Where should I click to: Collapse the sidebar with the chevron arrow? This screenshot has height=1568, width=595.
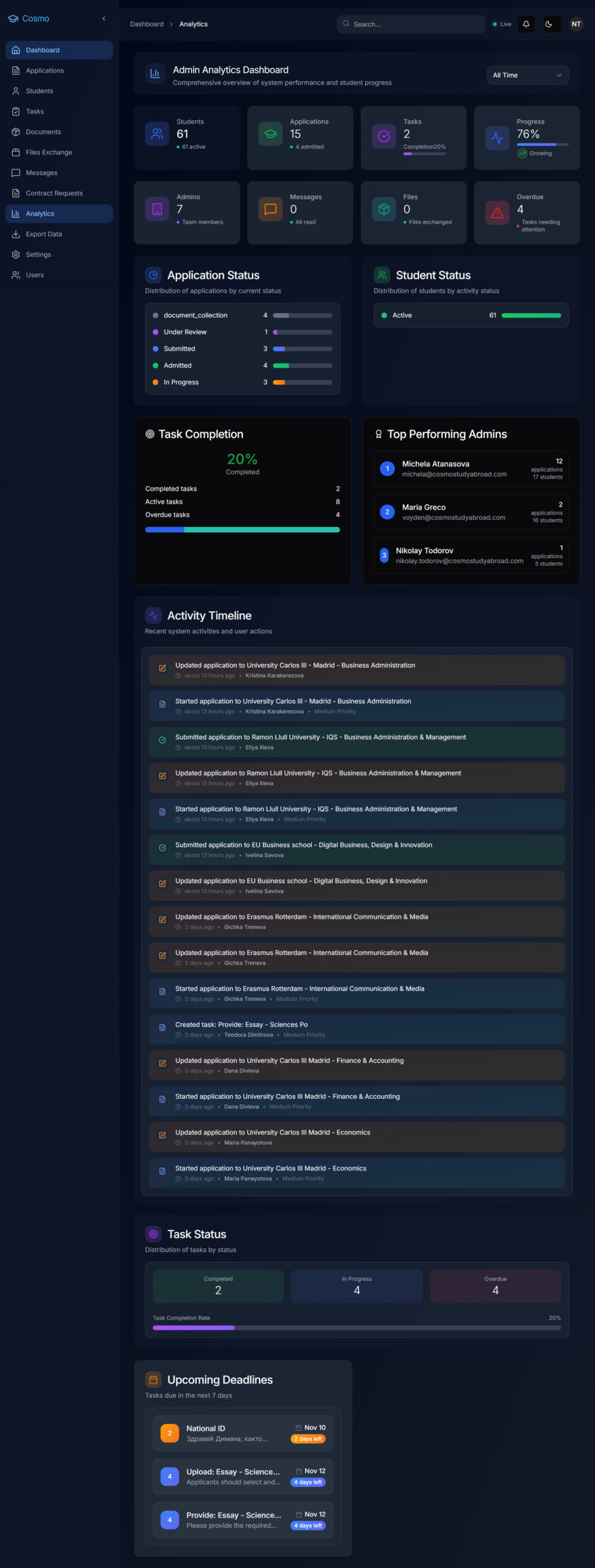104,18
